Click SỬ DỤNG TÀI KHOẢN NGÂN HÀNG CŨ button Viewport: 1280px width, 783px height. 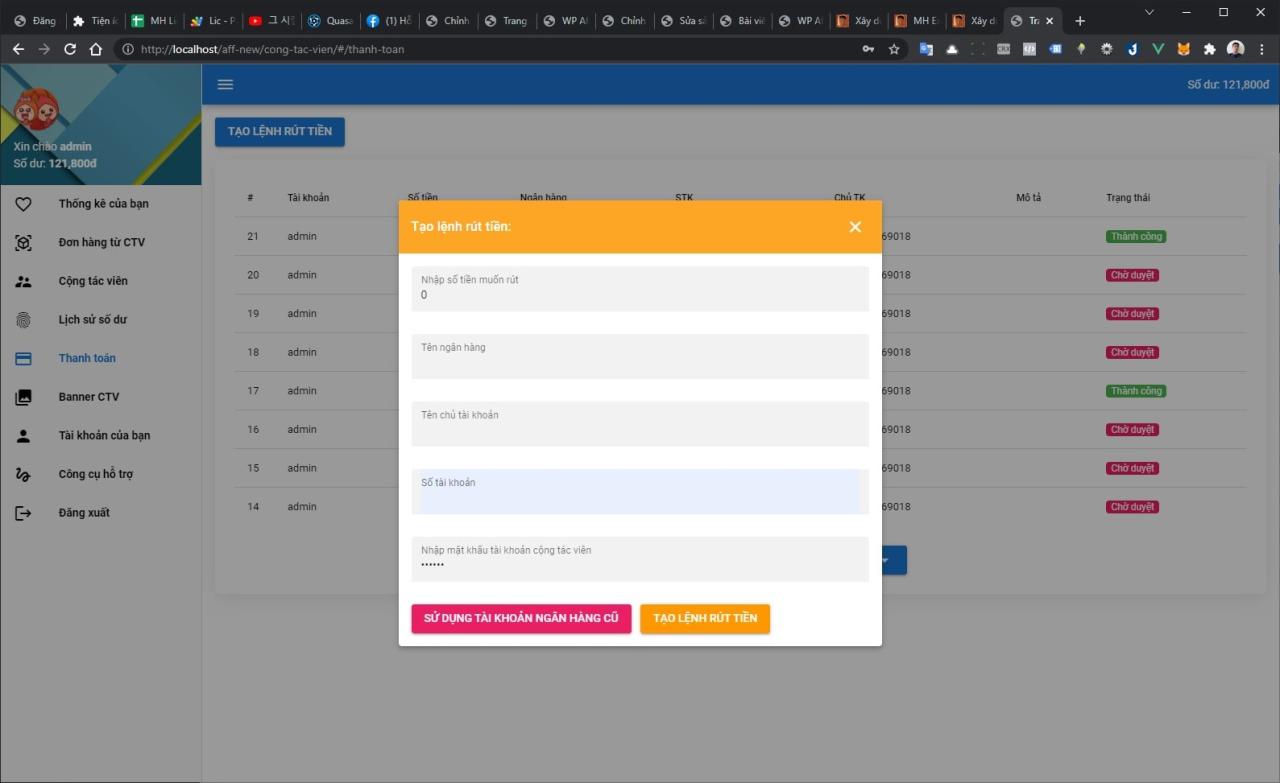pyautogui.click(x=521, y=618)
